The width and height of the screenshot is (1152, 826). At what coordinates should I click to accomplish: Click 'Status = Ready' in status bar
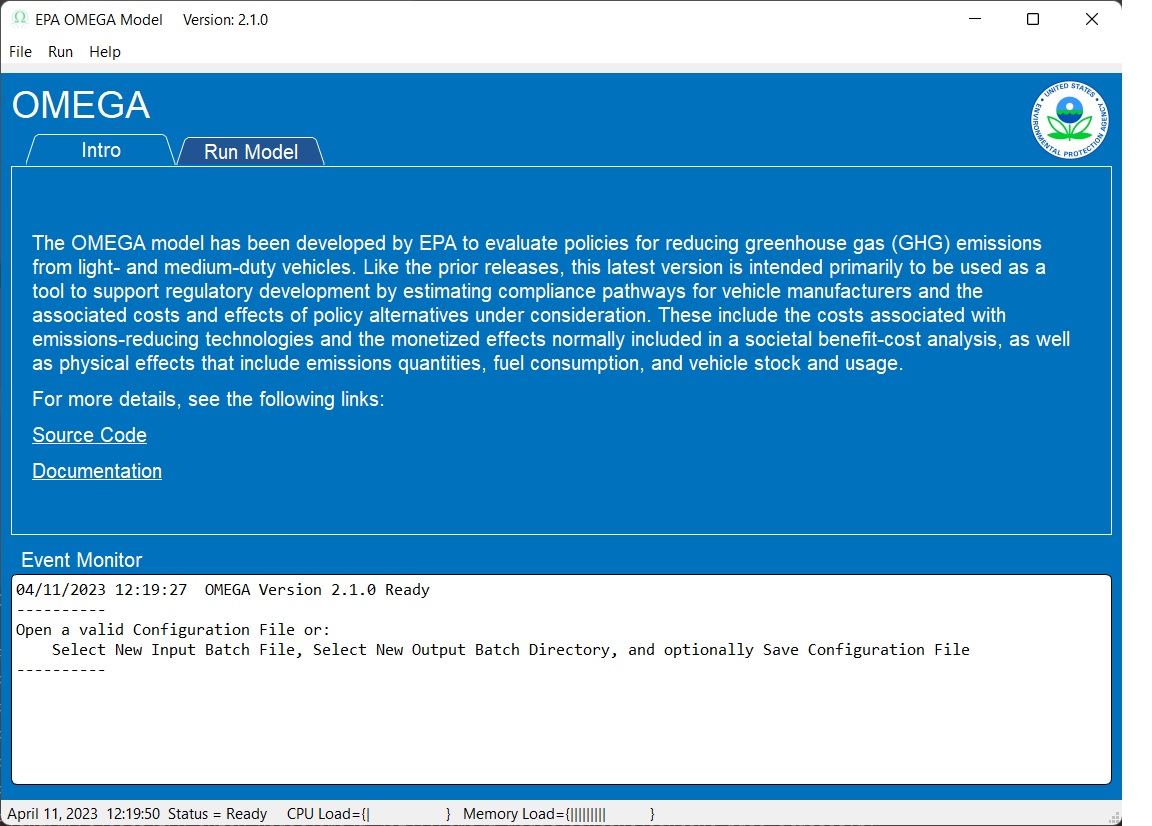[217, 814]
